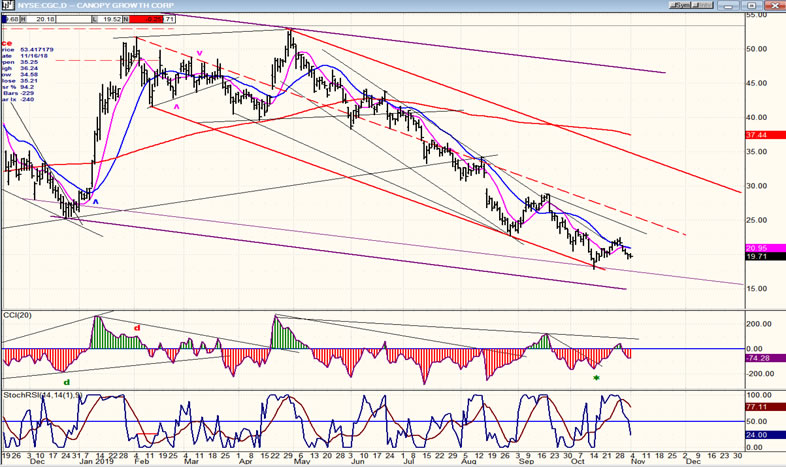Click the close value 35.21 in data box

coord(29,81)
